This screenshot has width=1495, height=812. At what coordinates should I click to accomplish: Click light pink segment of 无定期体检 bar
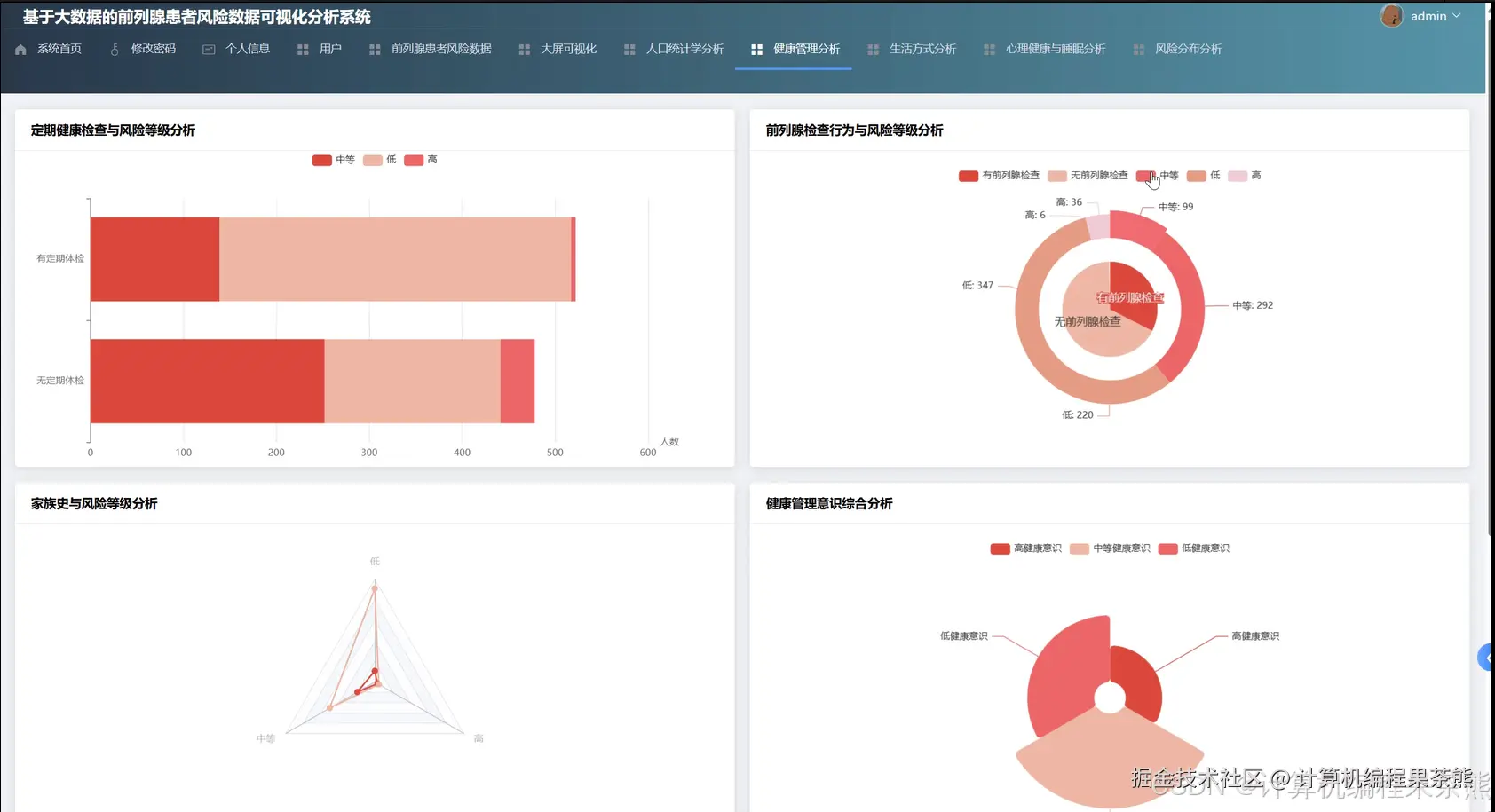click(412, 381)
